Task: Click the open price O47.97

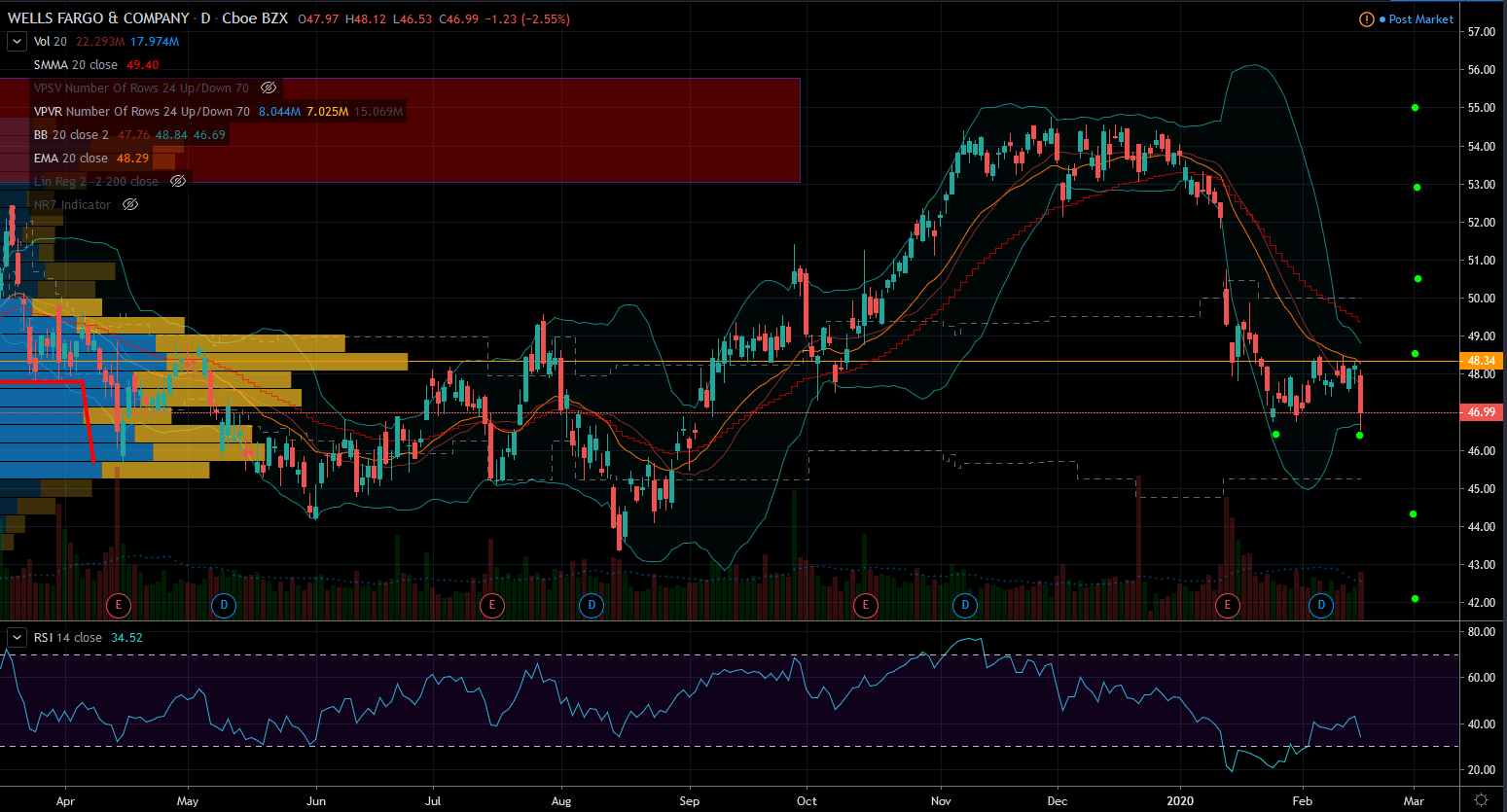Action: [x=318, y=19]
